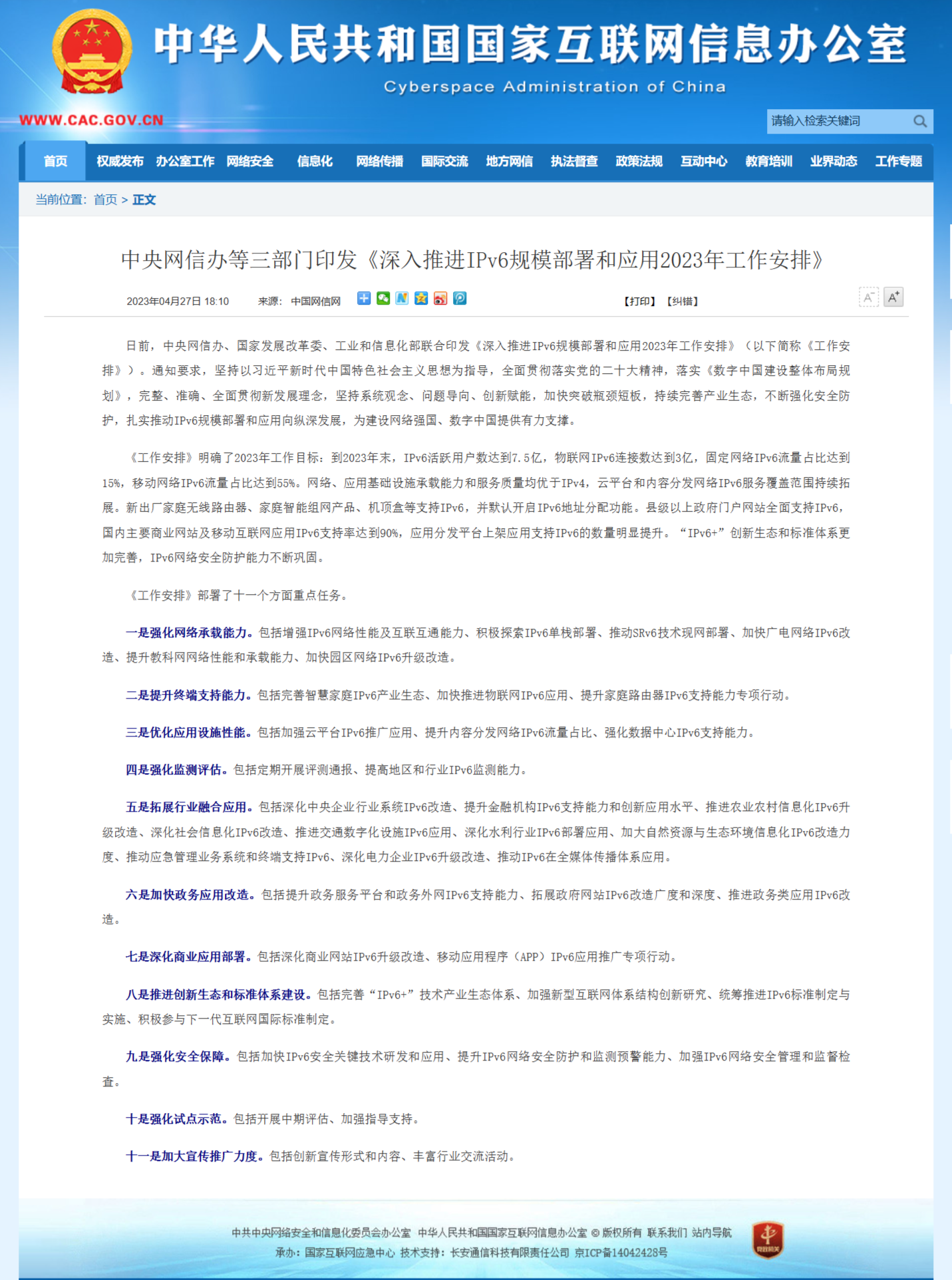Image resolution: width=952 pixels, height=1280 pixels.
Task: Click the 打印 print link
Action: point(639,301)
